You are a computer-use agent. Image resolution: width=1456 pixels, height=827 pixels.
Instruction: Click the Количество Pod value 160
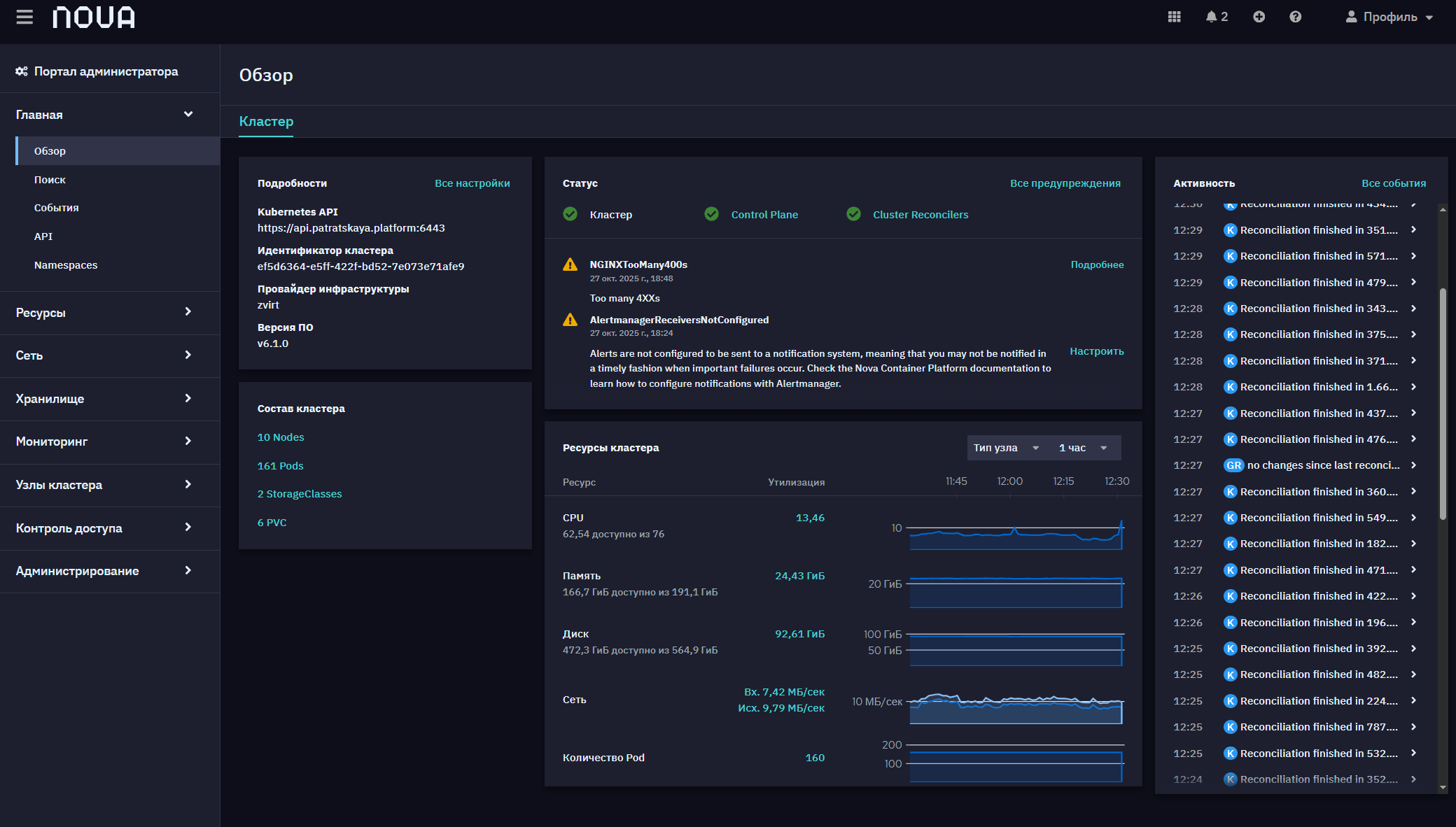click(815, 758)
